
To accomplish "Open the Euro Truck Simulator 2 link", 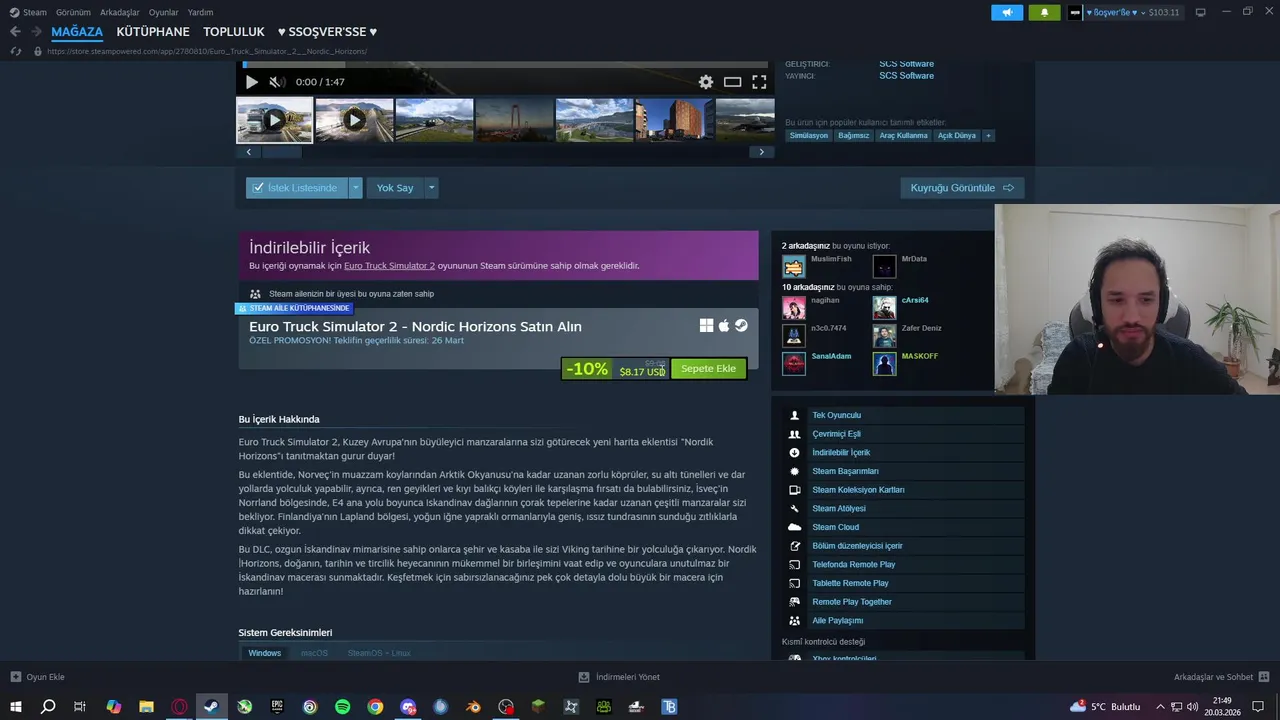I will click(389, 266).
